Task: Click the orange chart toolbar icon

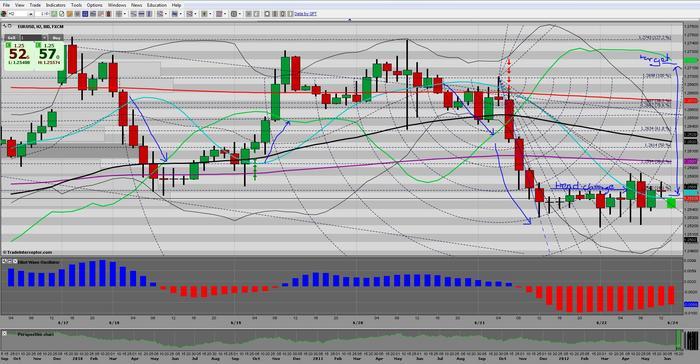Action: point(69,14)
